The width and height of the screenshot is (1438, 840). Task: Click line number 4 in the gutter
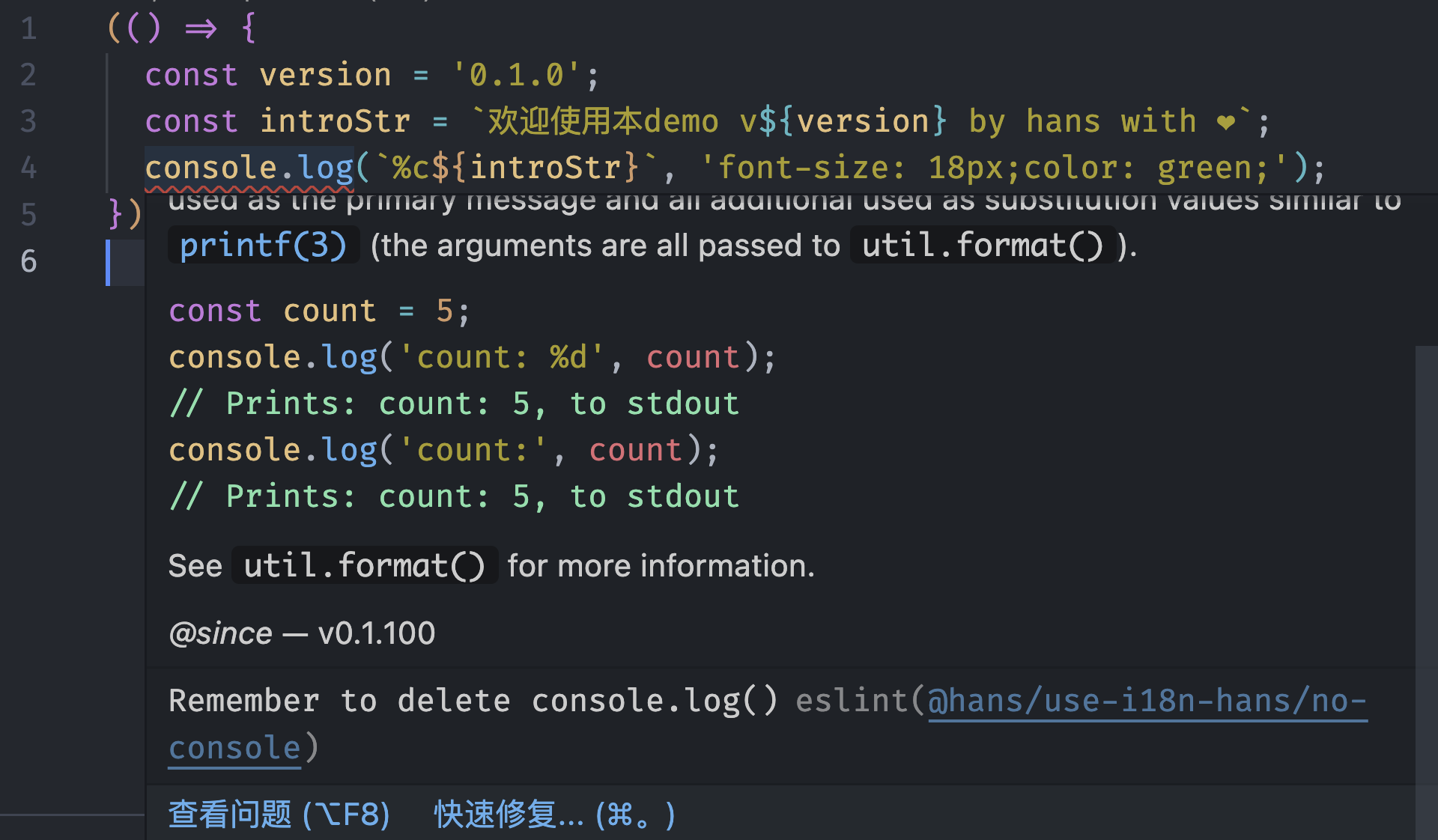click(28, 168)
